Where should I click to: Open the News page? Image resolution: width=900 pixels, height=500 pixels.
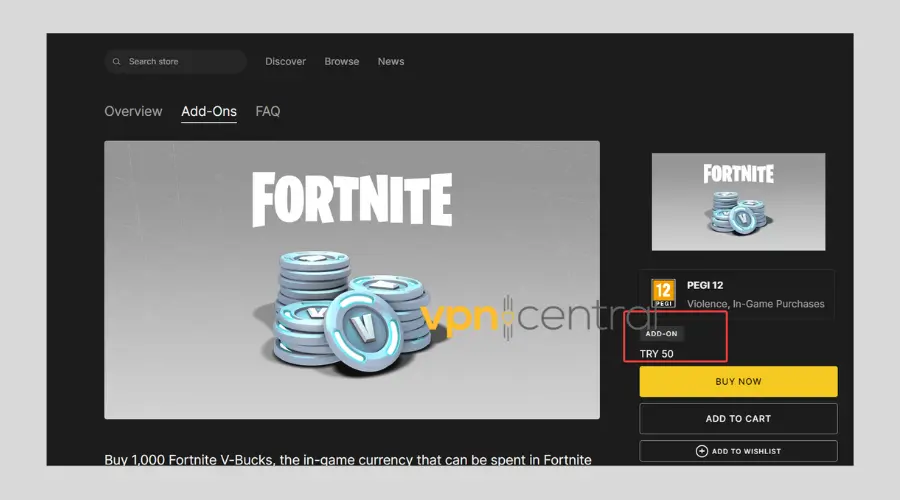tap(391, 61)
